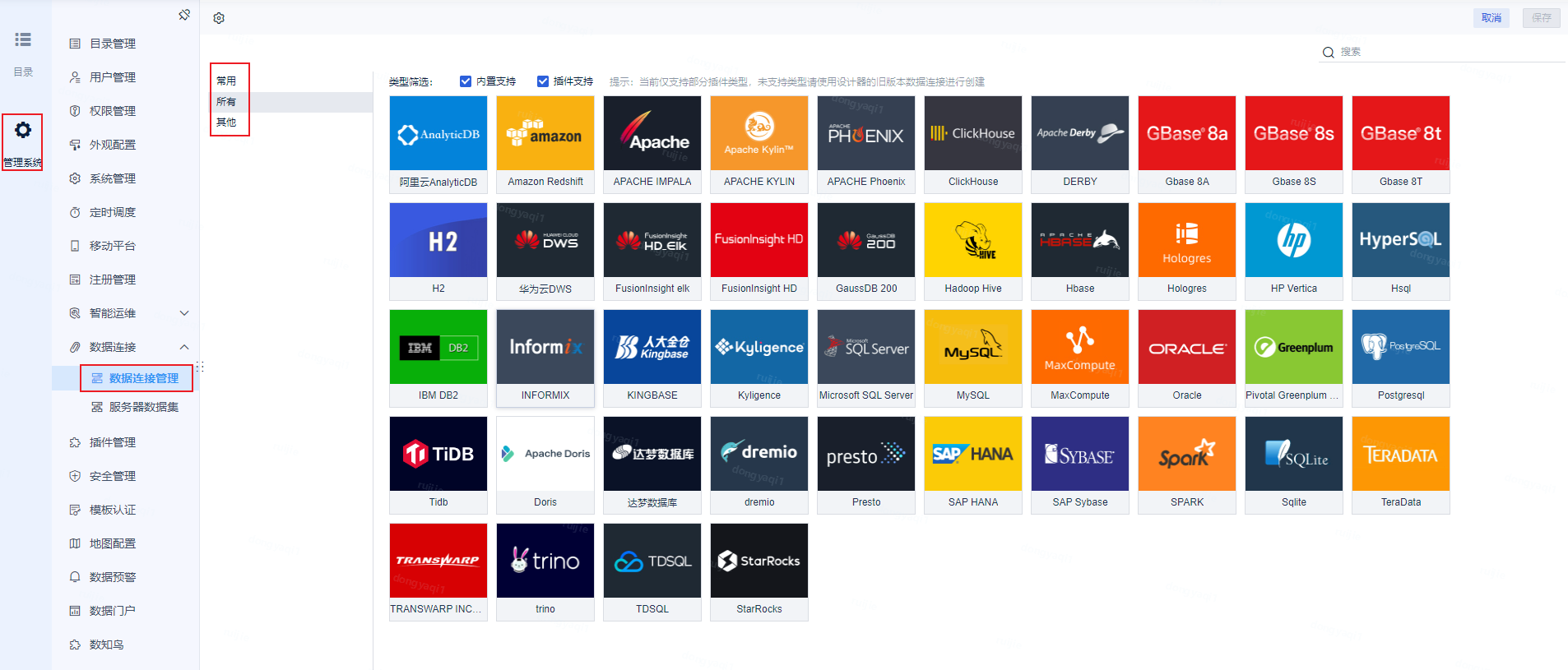Viewport: 1568px width, 670px height.
Task: Pick the TeraData tile
Action: point(1401,465)
